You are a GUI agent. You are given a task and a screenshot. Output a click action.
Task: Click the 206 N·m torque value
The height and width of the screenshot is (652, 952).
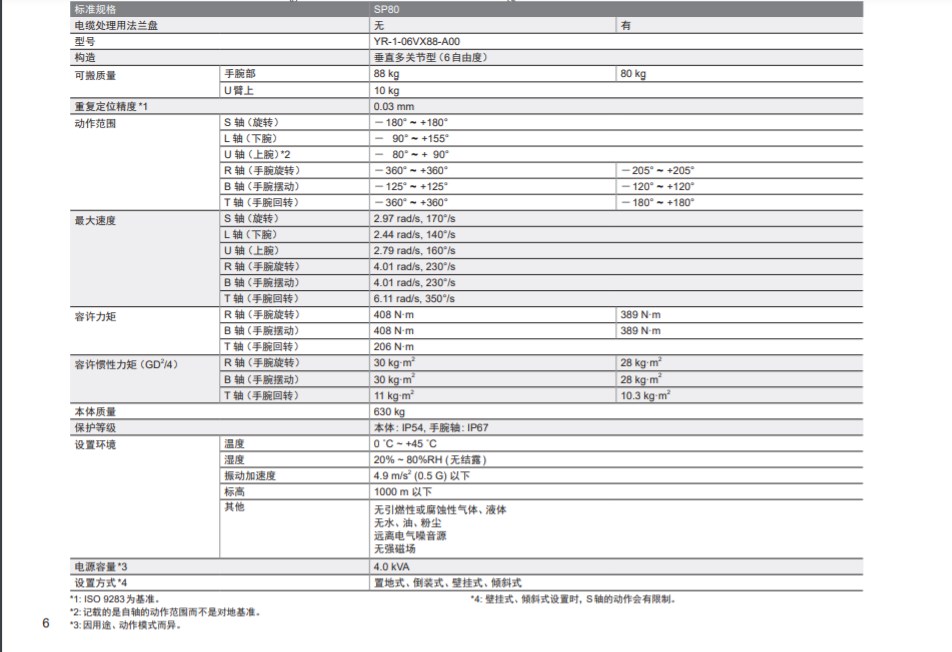click(x=393, y=347)
